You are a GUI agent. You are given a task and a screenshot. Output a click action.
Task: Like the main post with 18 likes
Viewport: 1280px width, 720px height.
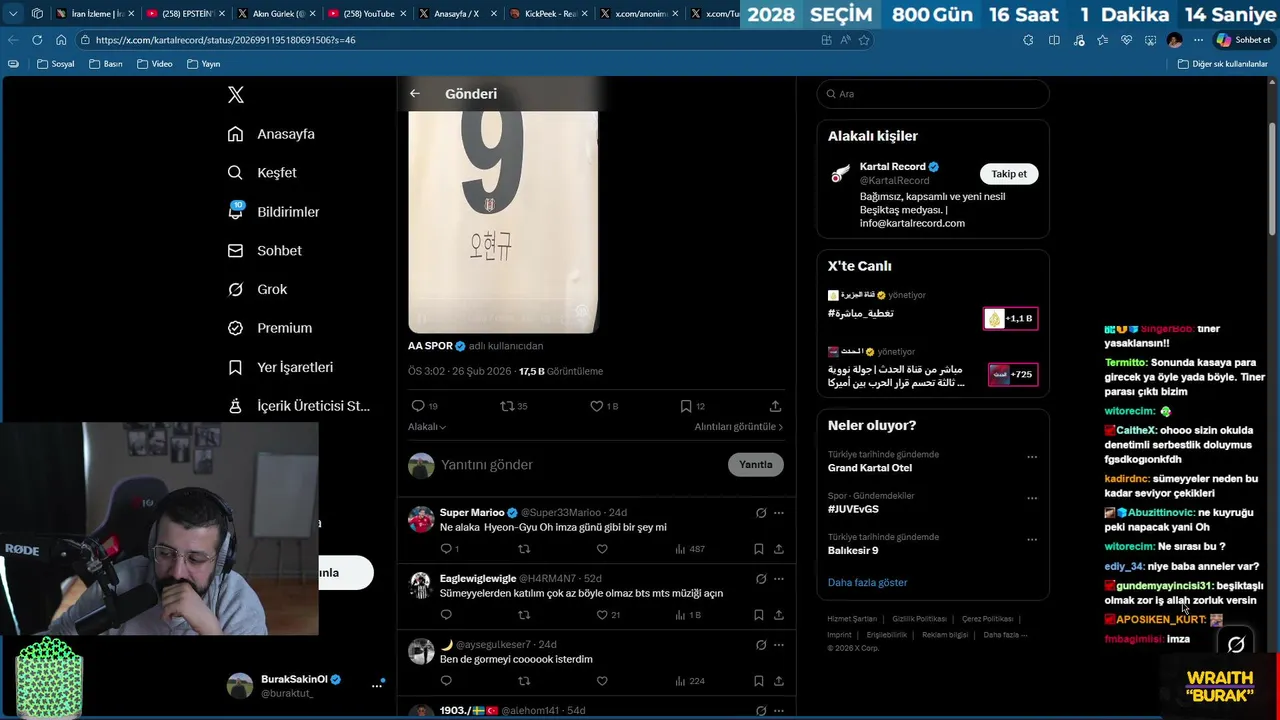coord(596,406)
